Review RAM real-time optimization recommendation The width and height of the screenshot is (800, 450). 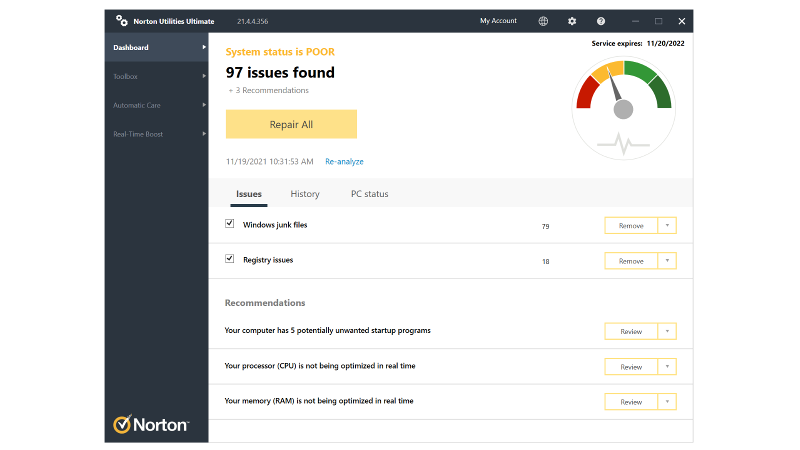pyautogui.click(x=631, y=402)
